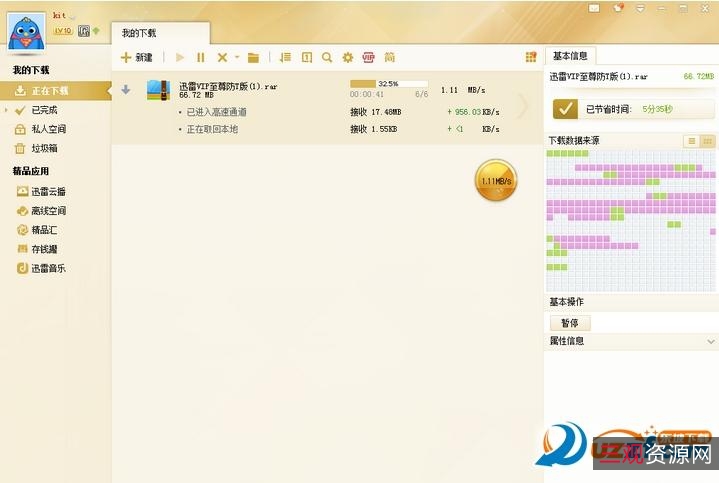
Task: Click the username kit
Action: click(x=59, y=15)
